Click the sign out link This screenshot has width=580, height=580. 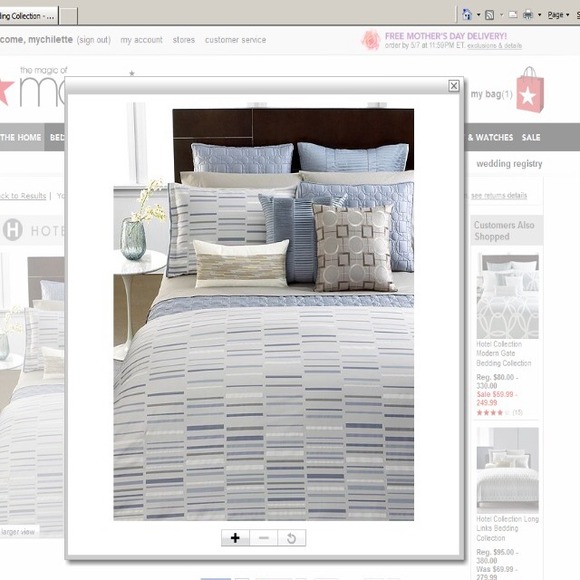tap(94, 40)
